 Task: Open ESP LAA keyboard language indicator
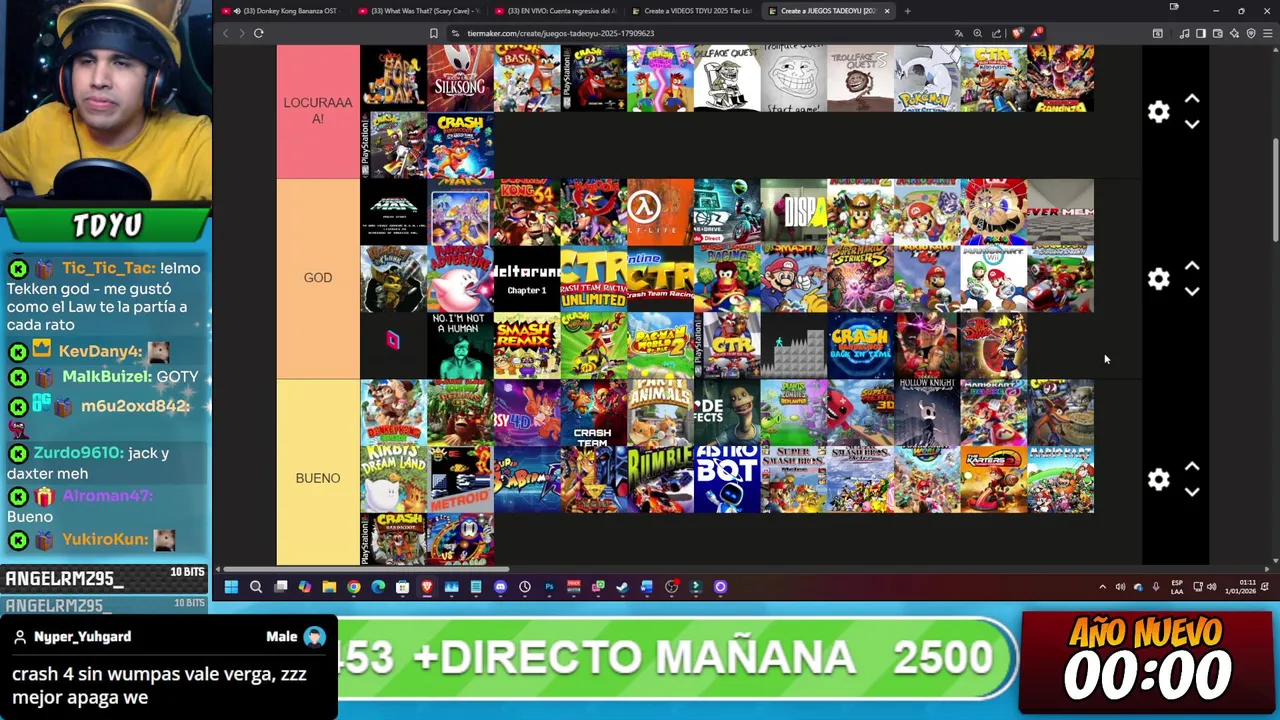click(x=1177, y=587)
